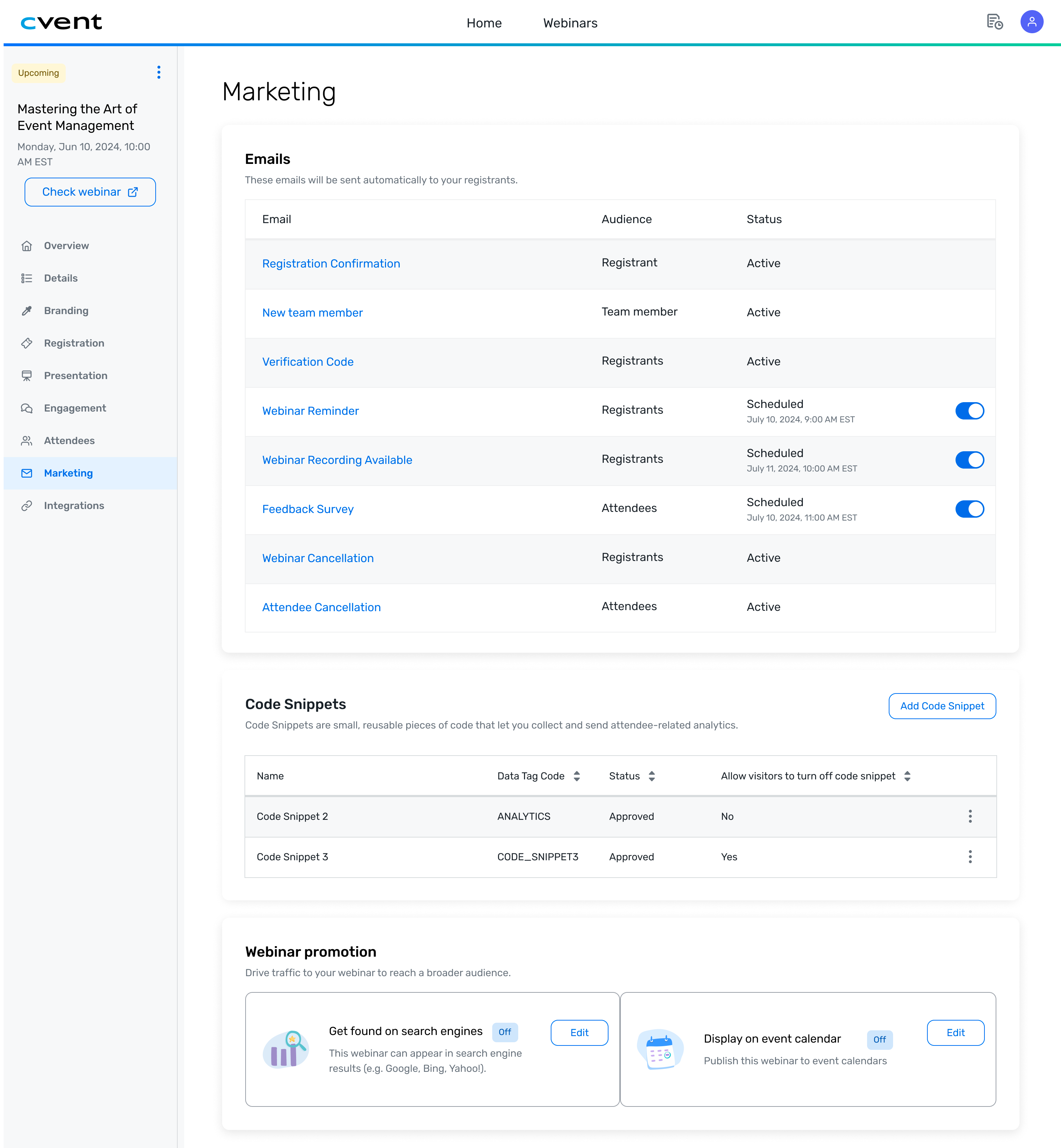The height and width of the screenshot is (1148, 1061).
Task: Edit Display on event calendar
Action: coord(955,1032)
